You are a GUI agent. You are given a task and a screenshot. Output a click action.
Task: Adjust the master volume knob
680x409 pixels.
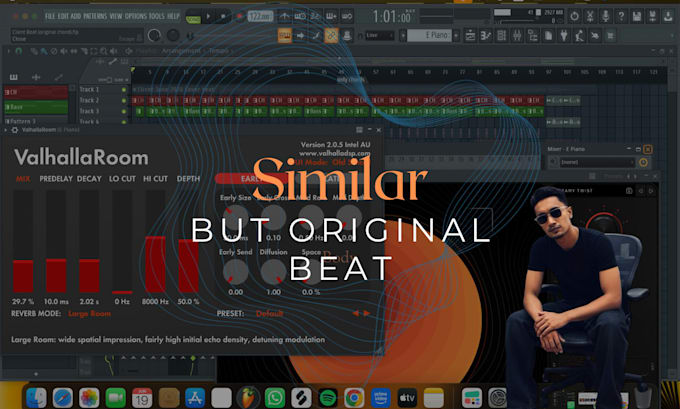(x=155, y=36)
